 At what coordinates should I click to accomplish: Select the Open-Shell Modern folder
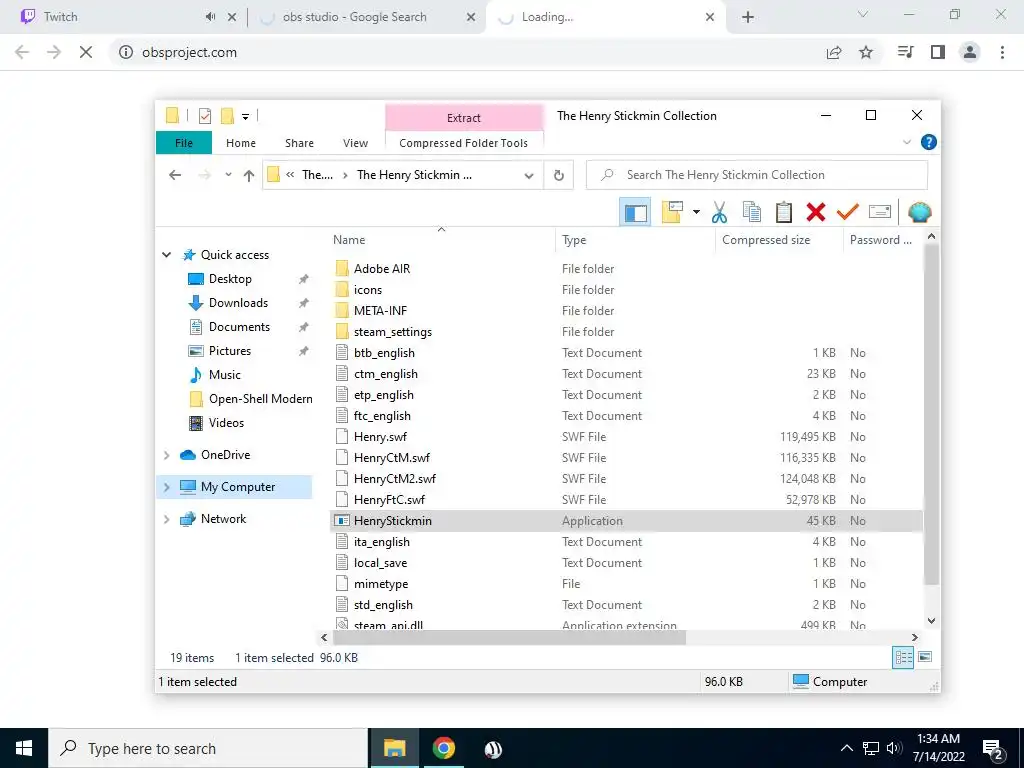click(261, 399)
